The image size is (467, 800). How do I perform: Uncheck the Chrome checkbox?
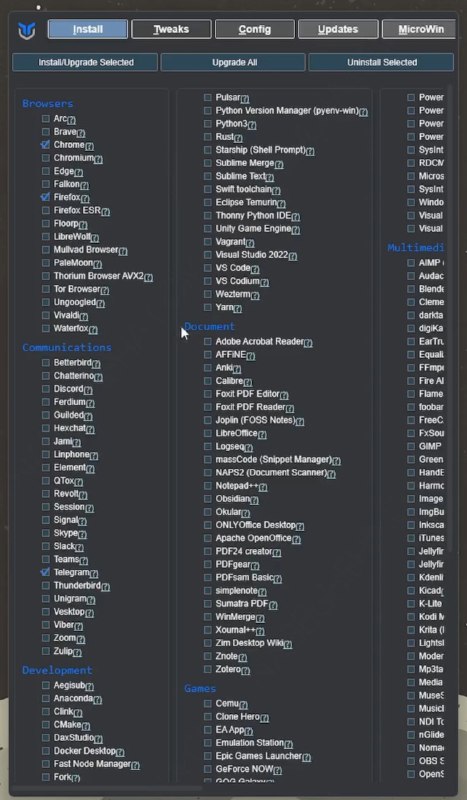45,145
